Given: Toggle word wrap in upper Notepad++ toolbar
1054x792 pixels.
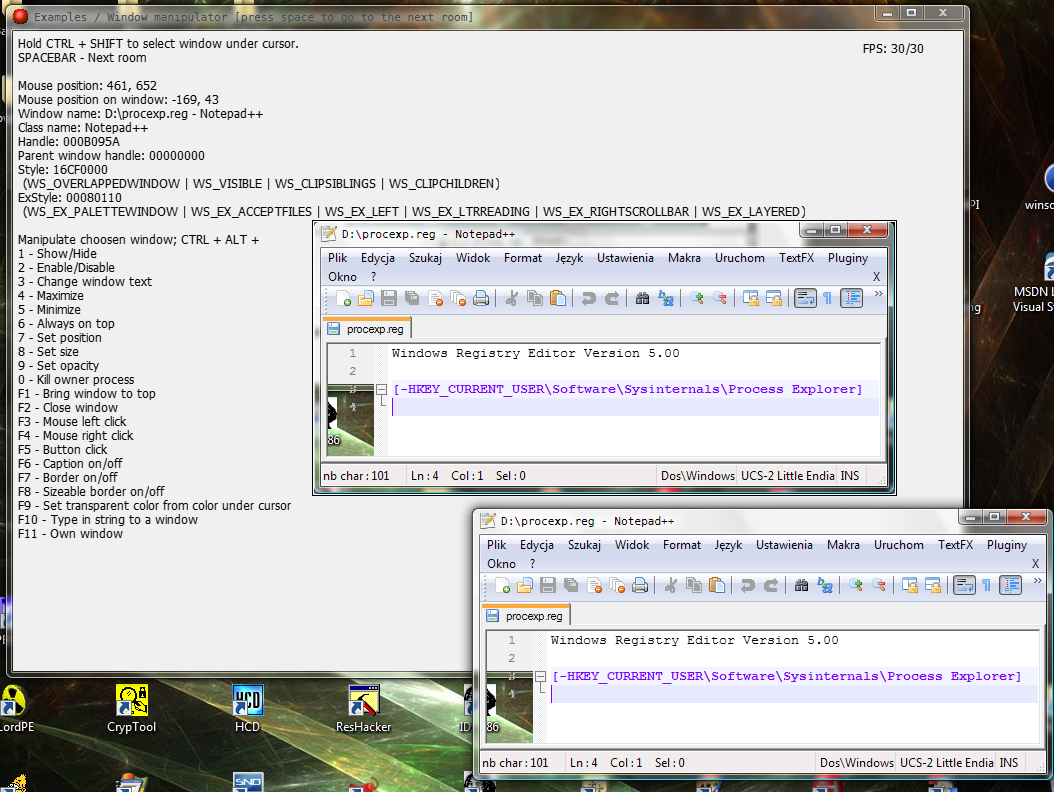Looking at the screenshot, I should [x=805, y=298].
